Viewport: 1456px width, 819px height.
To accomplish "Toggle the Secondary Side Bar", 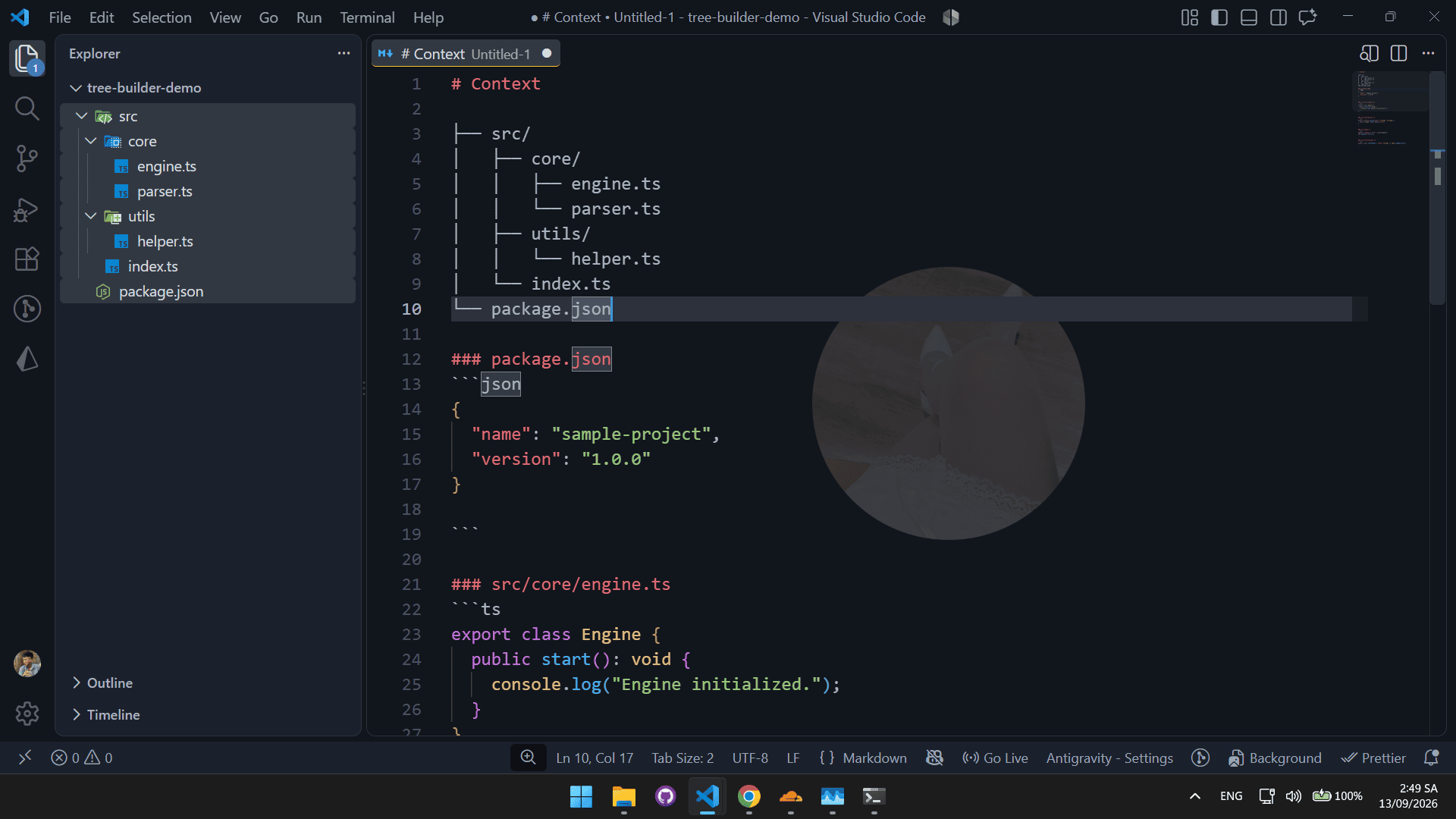I will [x=1279, y=17].
